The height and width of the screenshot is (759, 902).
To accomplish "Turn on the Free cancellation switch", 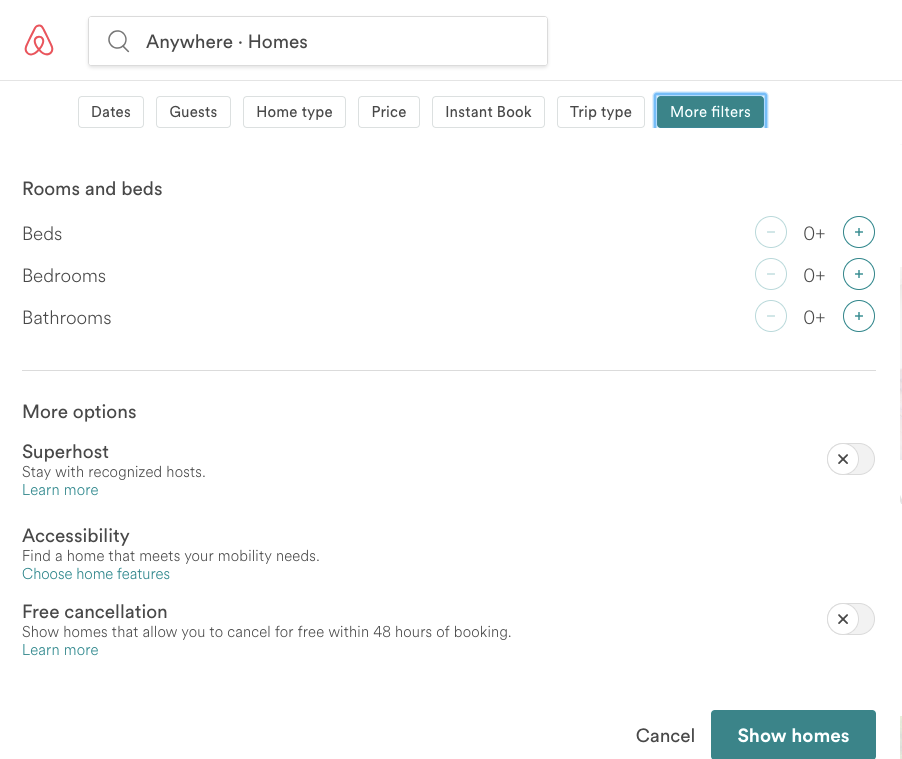I will pyautogui.click(x=850, y=619).
